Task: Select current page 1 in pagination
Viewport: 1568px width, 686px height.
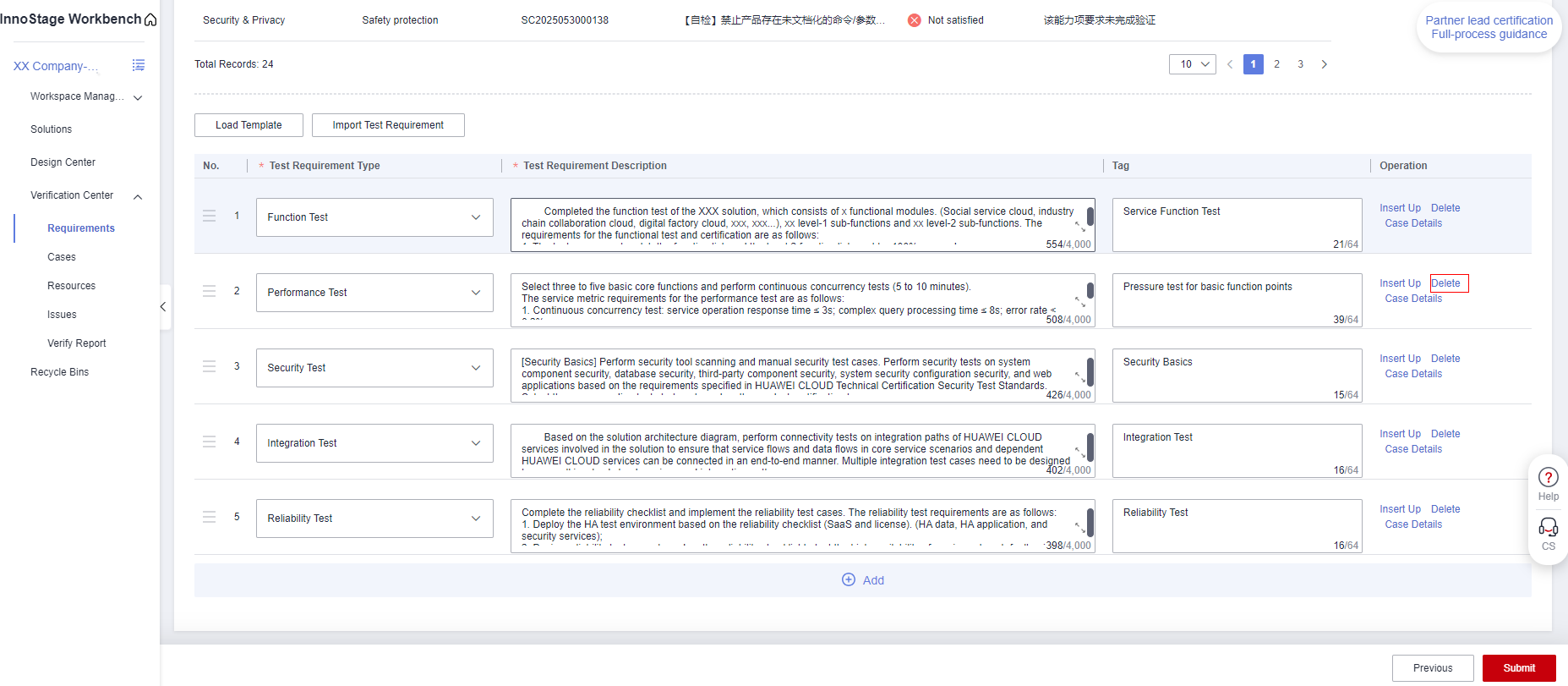Action: tap(1254, 64)
